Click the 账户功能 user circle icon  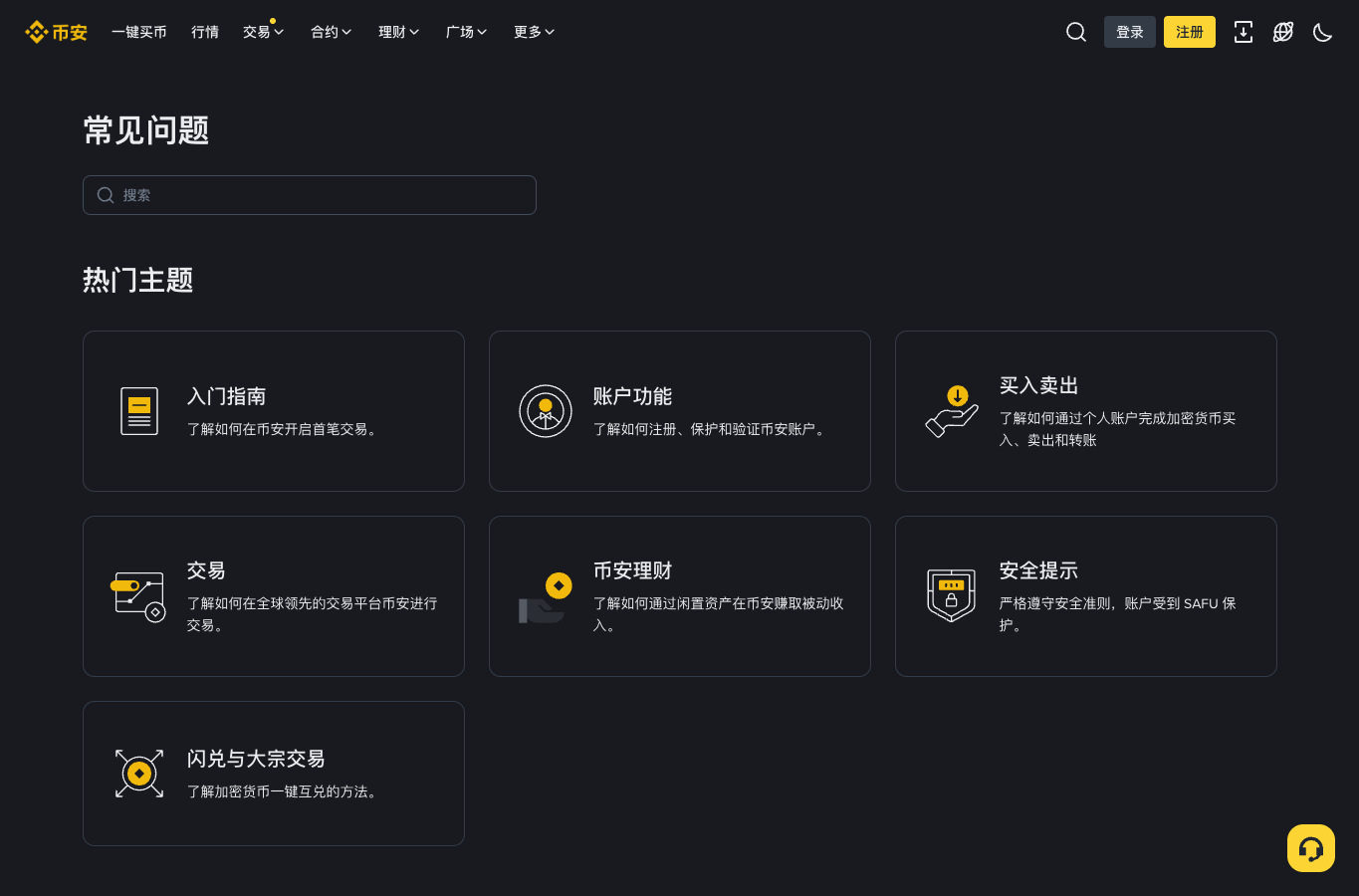pyautogui.click(x=546, y=411)
